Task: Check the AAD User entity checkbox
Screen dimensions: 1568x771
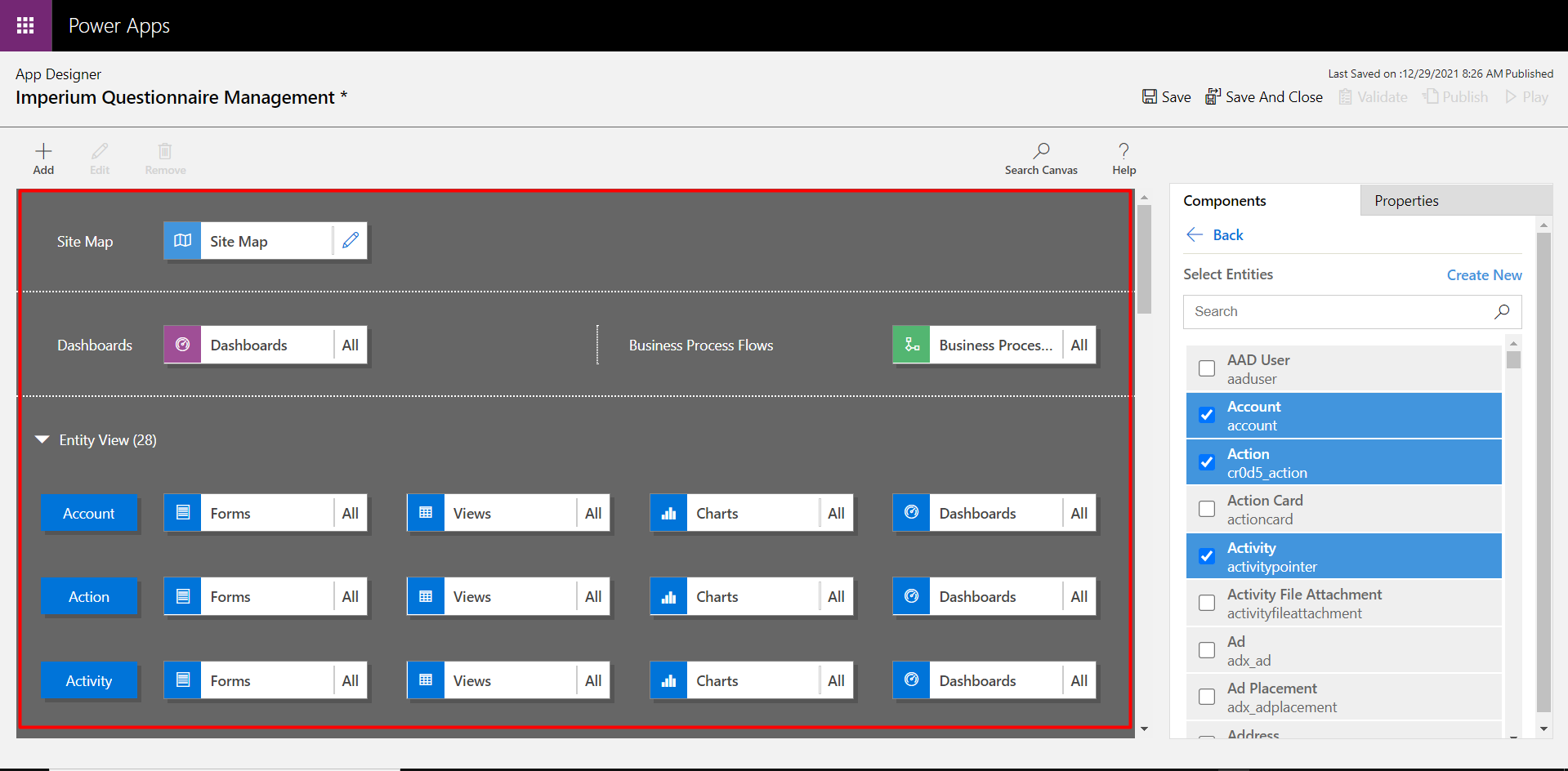Action: coord(1207,368)
